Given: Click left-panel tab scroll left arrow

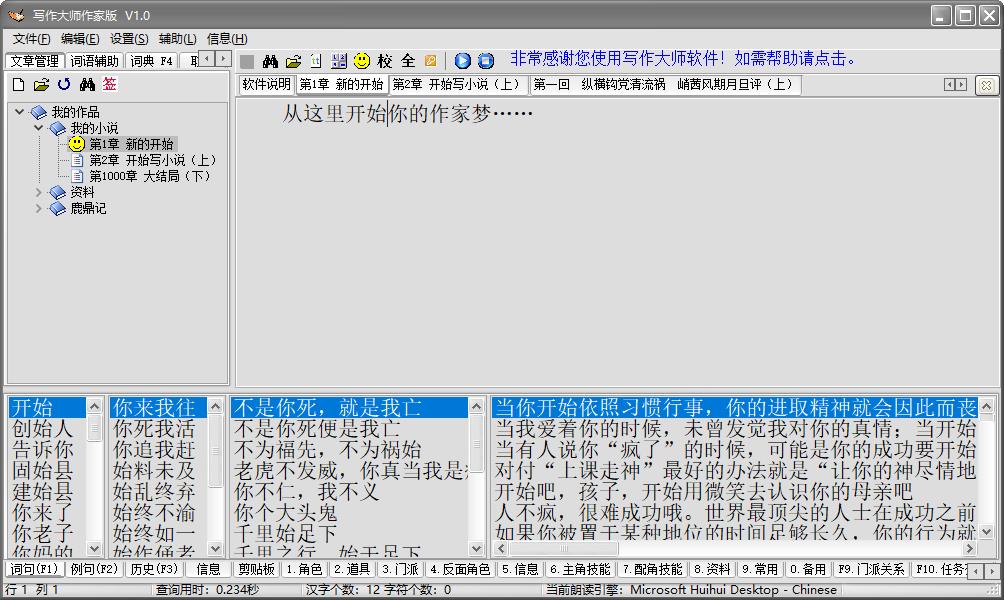Looking at the screenshot, I should coord(207,59).
